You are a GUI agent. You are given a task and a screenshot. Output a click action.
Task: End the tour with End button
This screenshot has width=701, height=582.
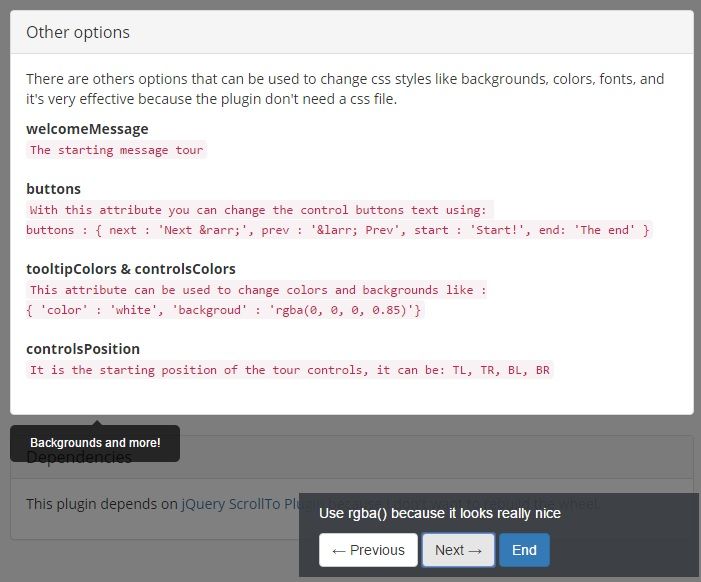[x=524, y=550]
